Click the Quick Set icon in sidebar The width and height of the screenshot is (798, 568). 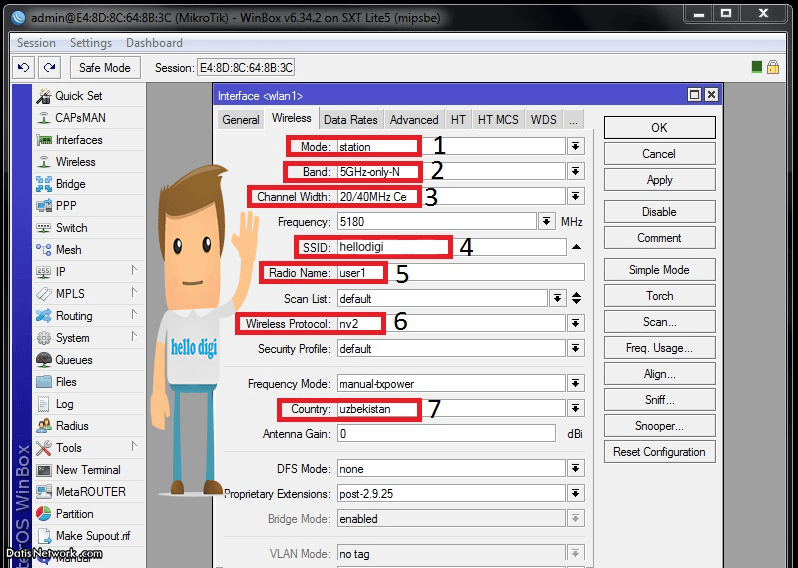(44, 96)
